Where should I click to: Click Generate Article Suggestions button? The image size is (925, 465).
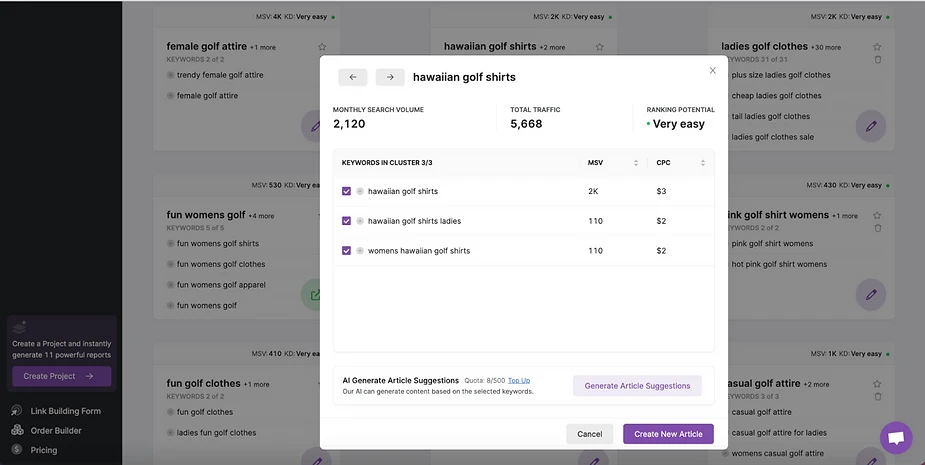[637, 386]
